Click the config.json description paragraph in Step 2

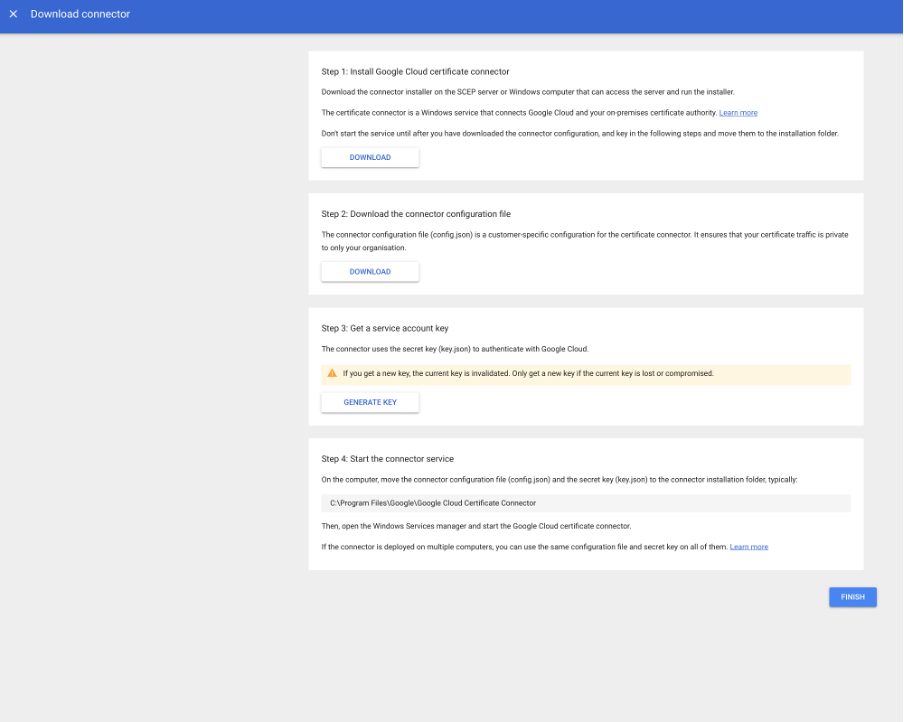coord(584,240)
